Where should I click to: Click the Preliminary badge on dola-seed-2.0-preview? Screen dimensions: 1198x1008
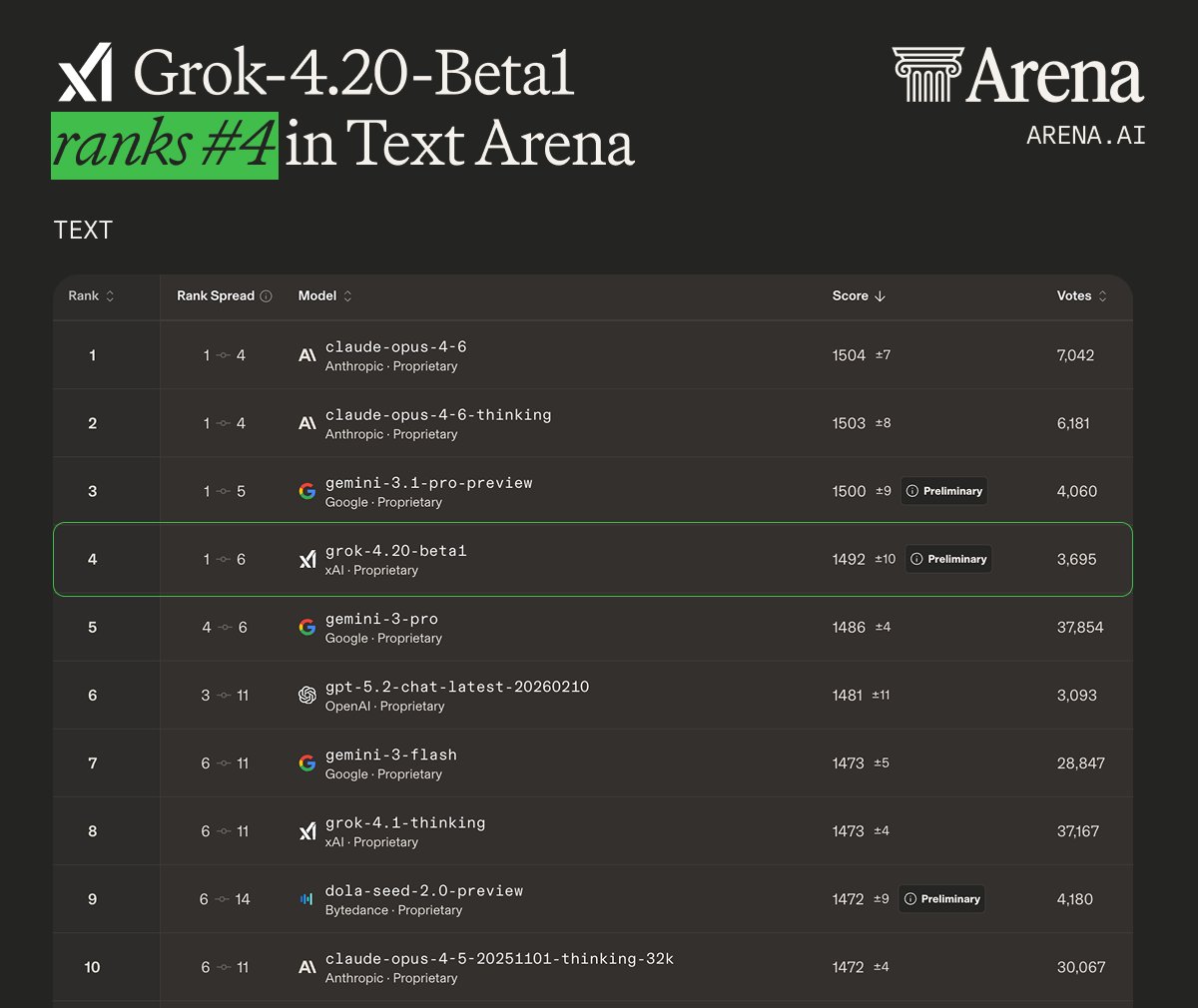[941, 898]
